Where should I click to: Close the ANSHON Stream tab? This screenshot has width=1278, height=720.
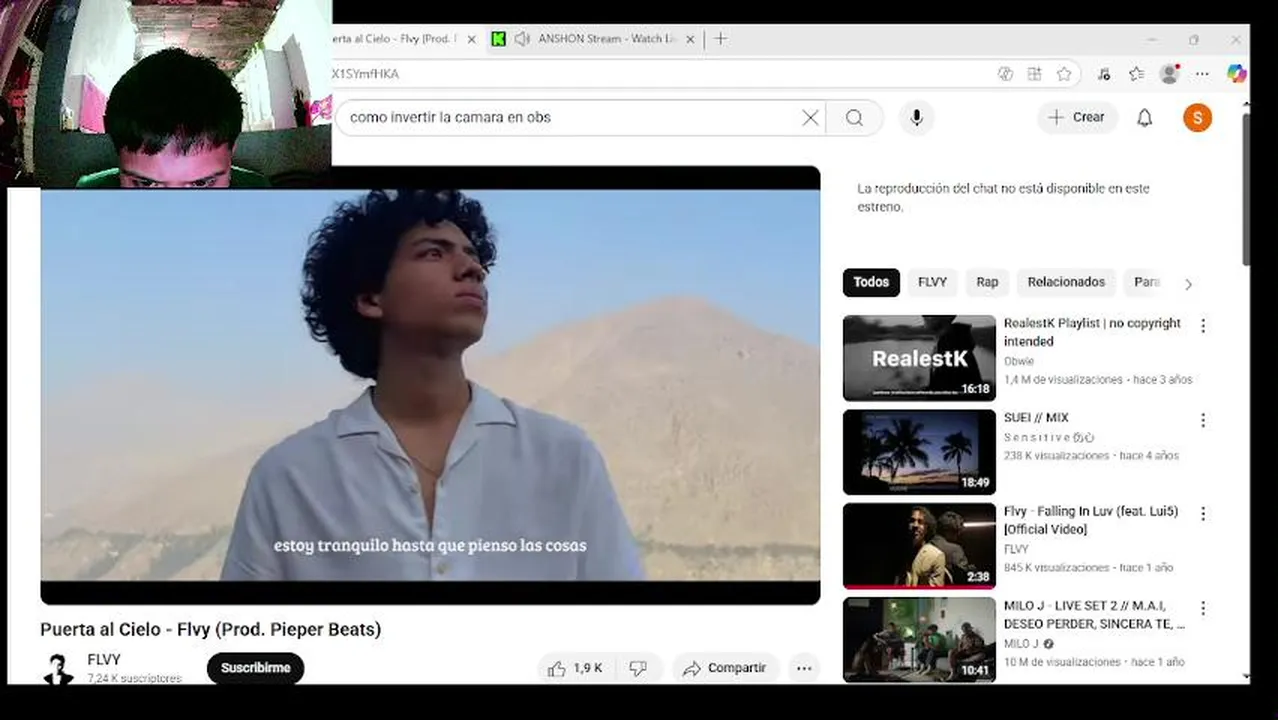689,39
